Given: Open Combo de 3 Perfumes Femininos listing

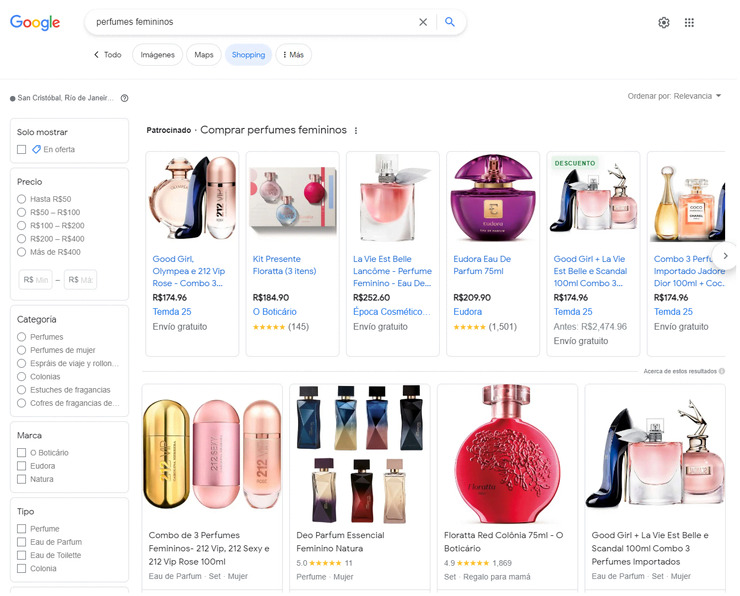Looking at the screenshot, I should pyautogui.click(x=209, y=548).
